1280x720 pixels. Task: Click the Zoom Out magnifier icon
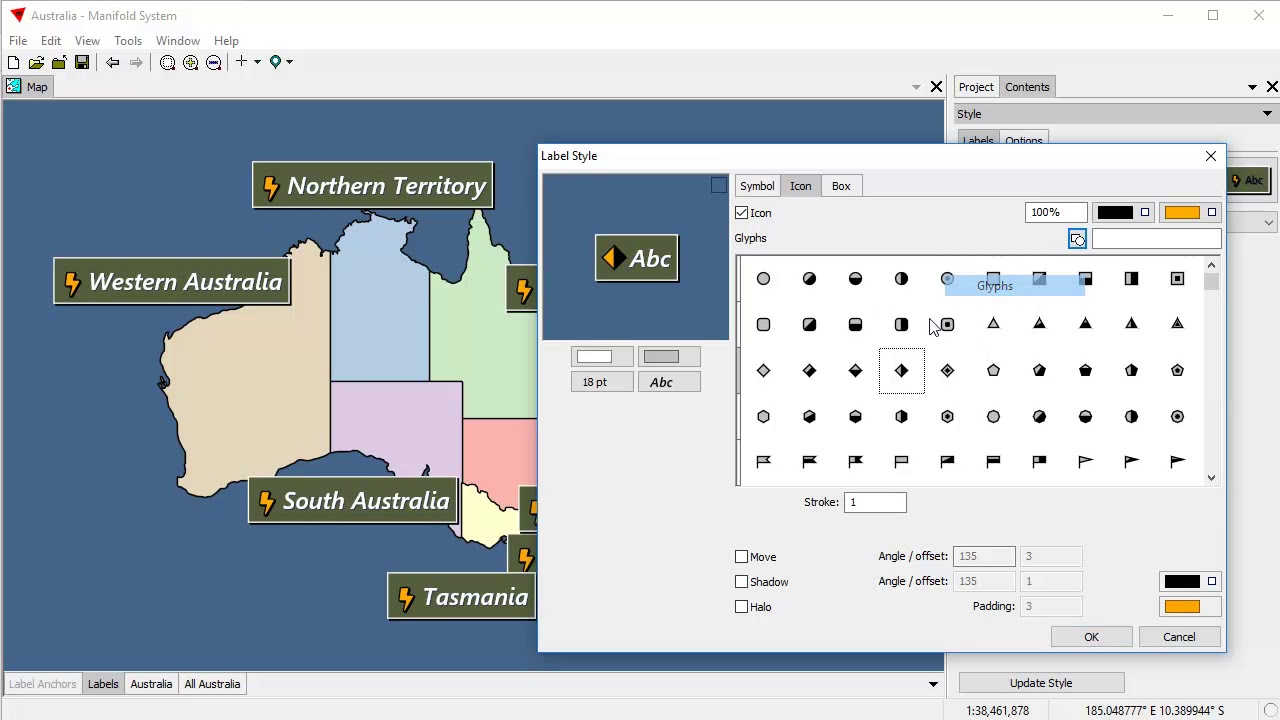click(x=213, y=62)
